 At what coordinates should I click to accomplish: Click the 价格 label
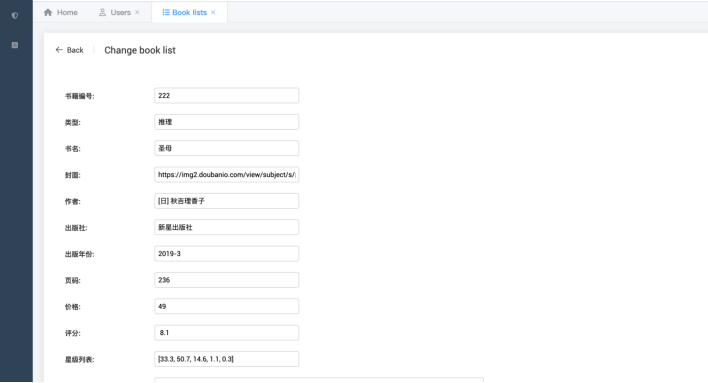pyautogui.click(x=73, y=307)
